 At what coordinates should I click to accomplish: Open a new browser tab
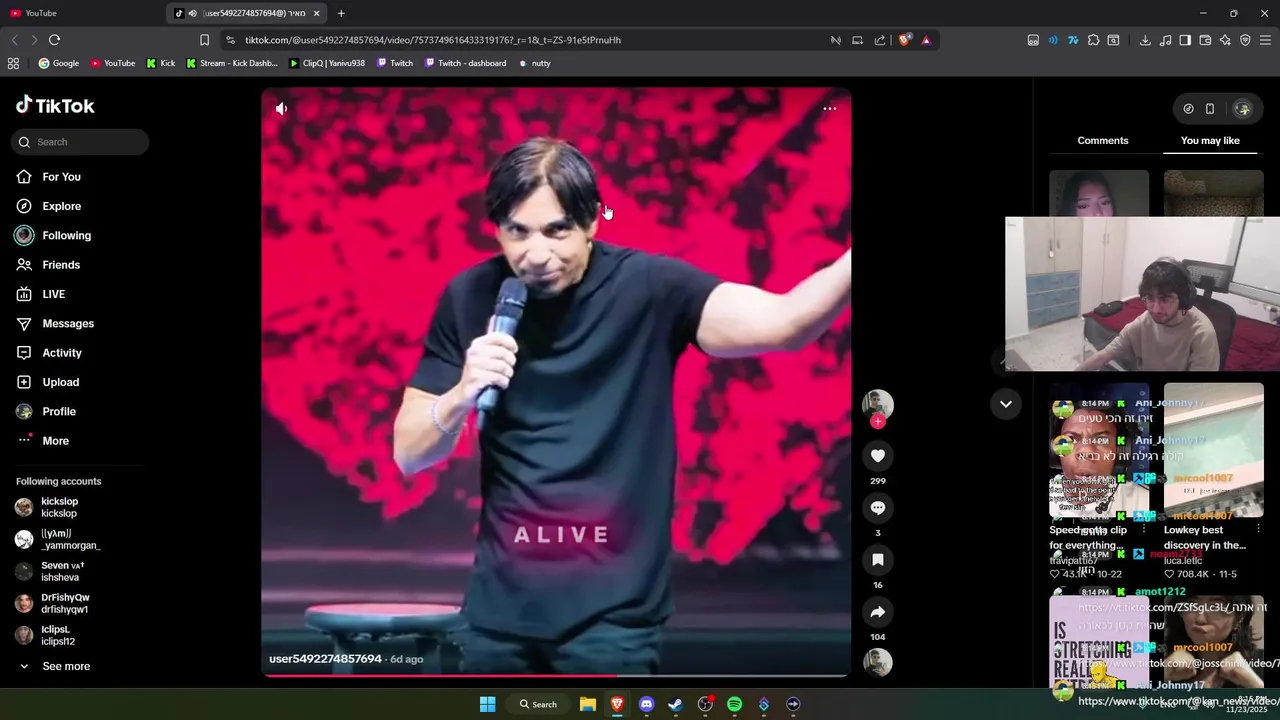341,13
